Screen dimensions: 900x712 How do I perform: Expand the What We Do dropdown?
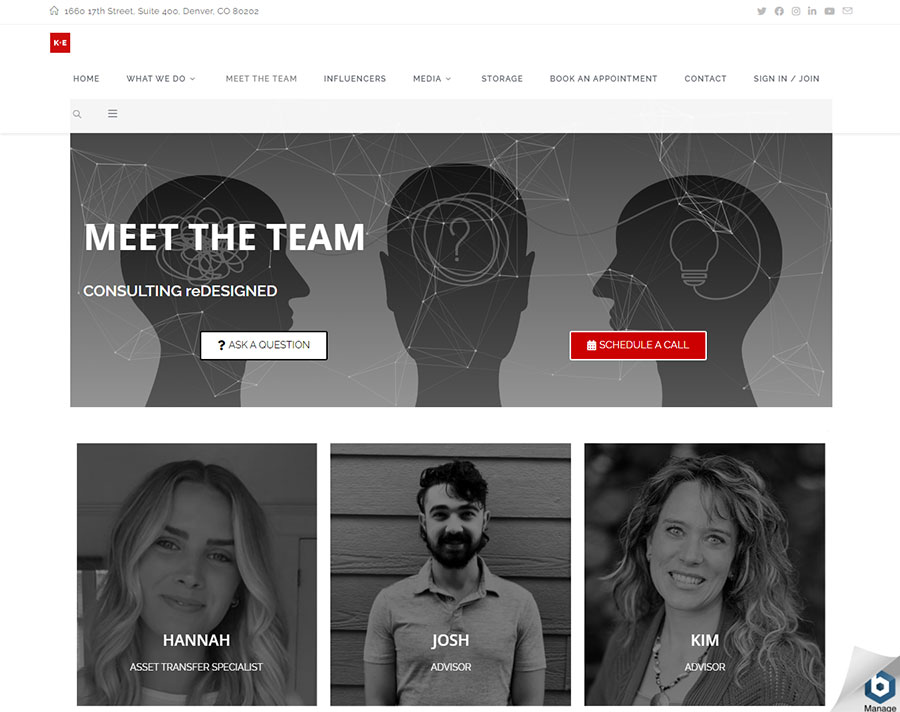(x=161, y=79)
